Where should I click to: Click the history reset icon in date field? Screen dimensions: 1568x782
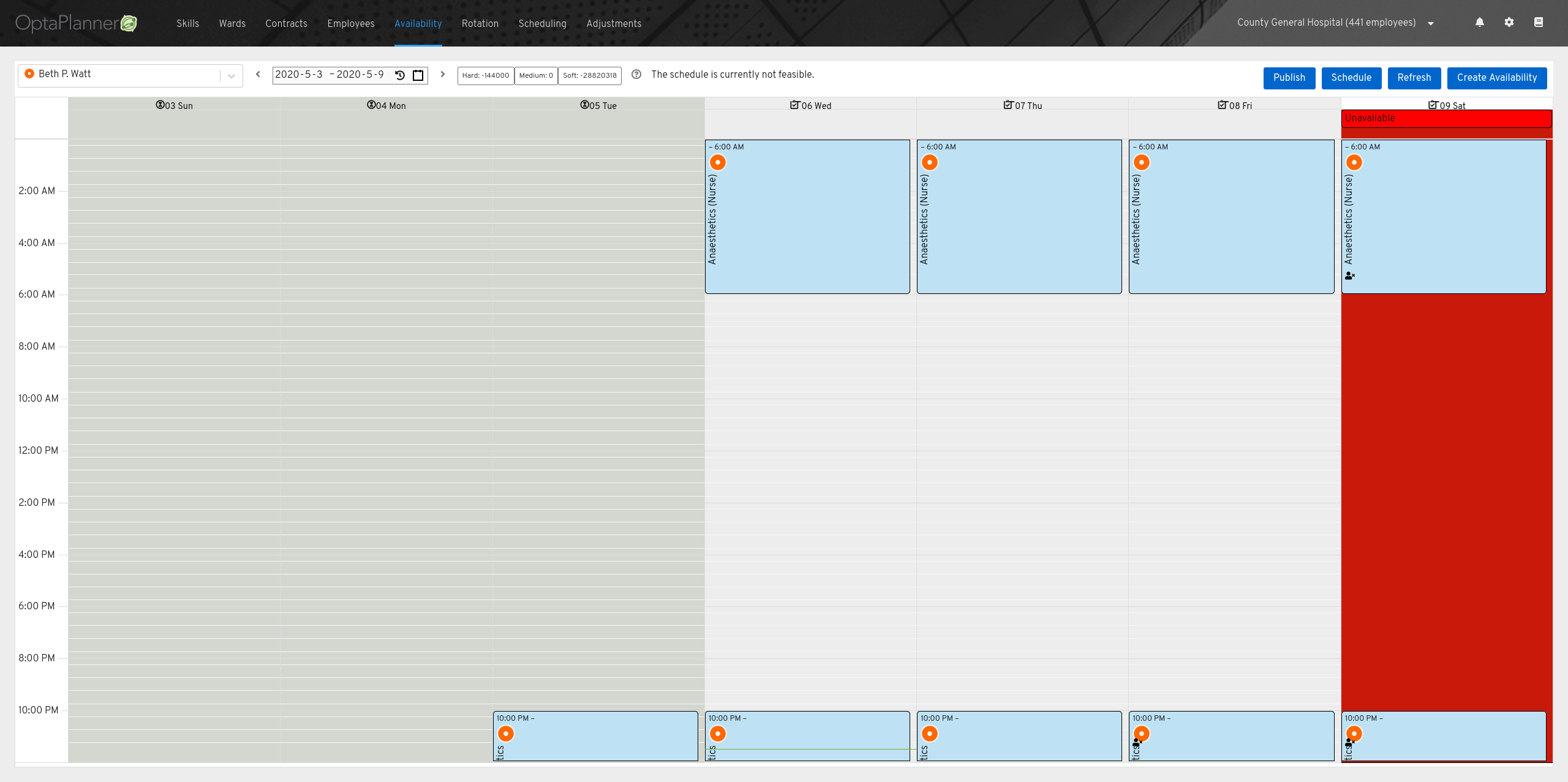coord(400,75)
